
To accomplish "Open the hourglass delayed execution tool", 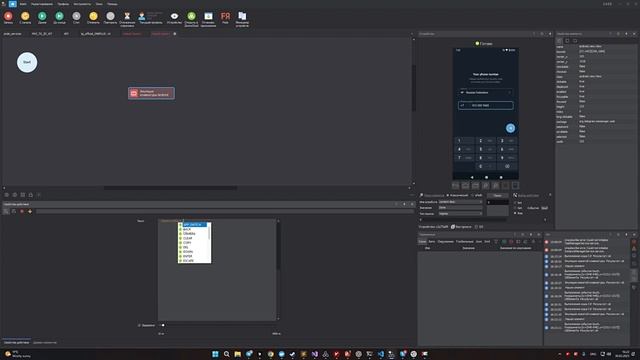I will pyautogui.click(x=127, y=16).
